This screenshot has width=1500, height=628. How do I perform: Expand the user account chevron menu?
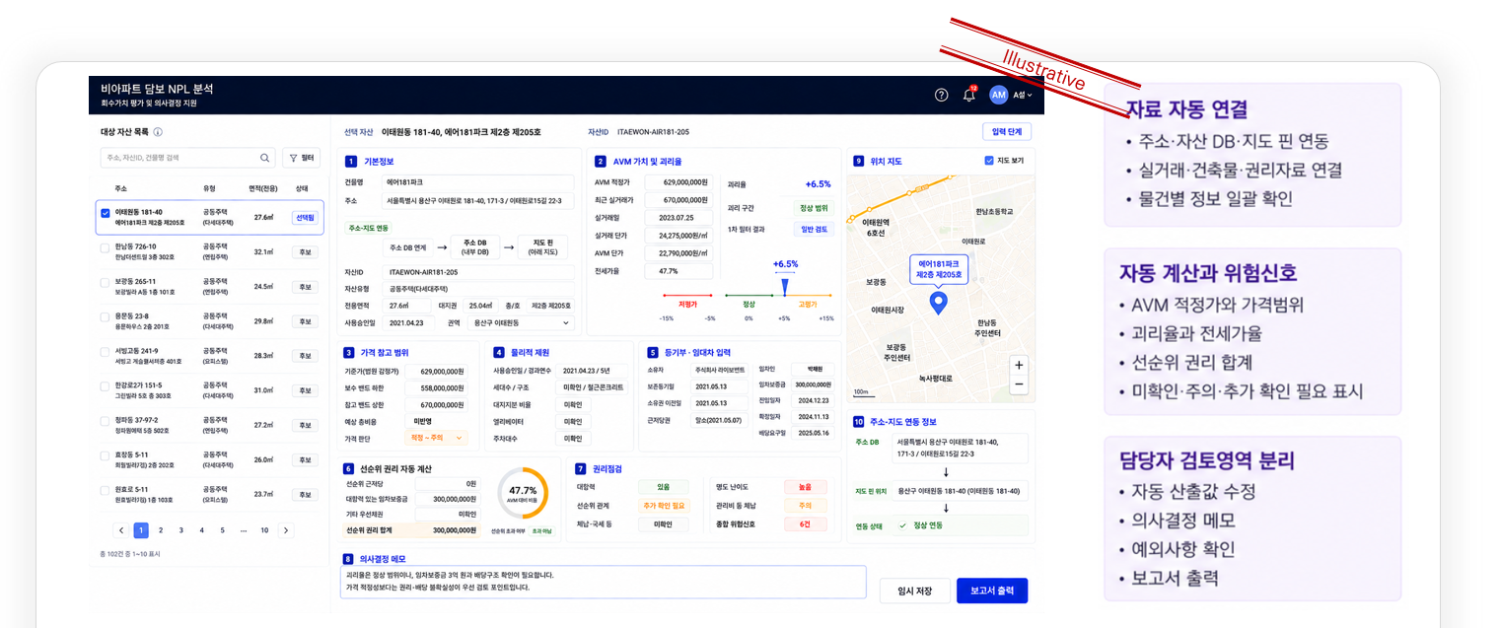(x=1029, y=96)
